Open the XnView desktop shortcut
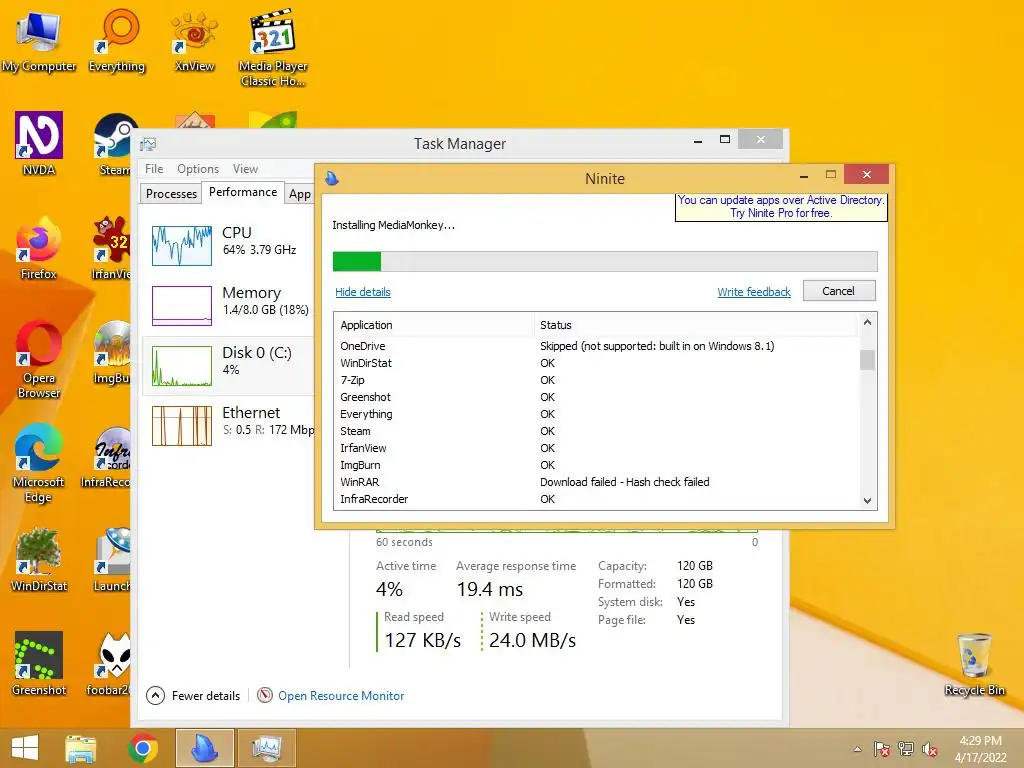The image size is (1024, 768). pyautogui.click(x=194, y=40)
